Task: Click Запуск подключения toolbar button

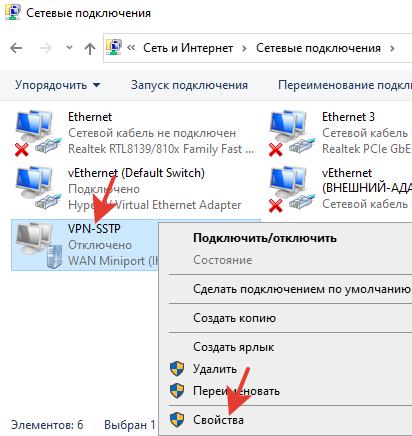Action: coord(189,85)
